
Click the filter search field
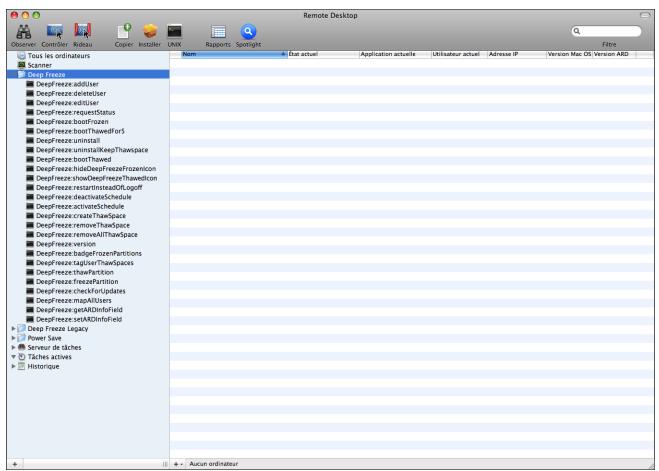606,31
